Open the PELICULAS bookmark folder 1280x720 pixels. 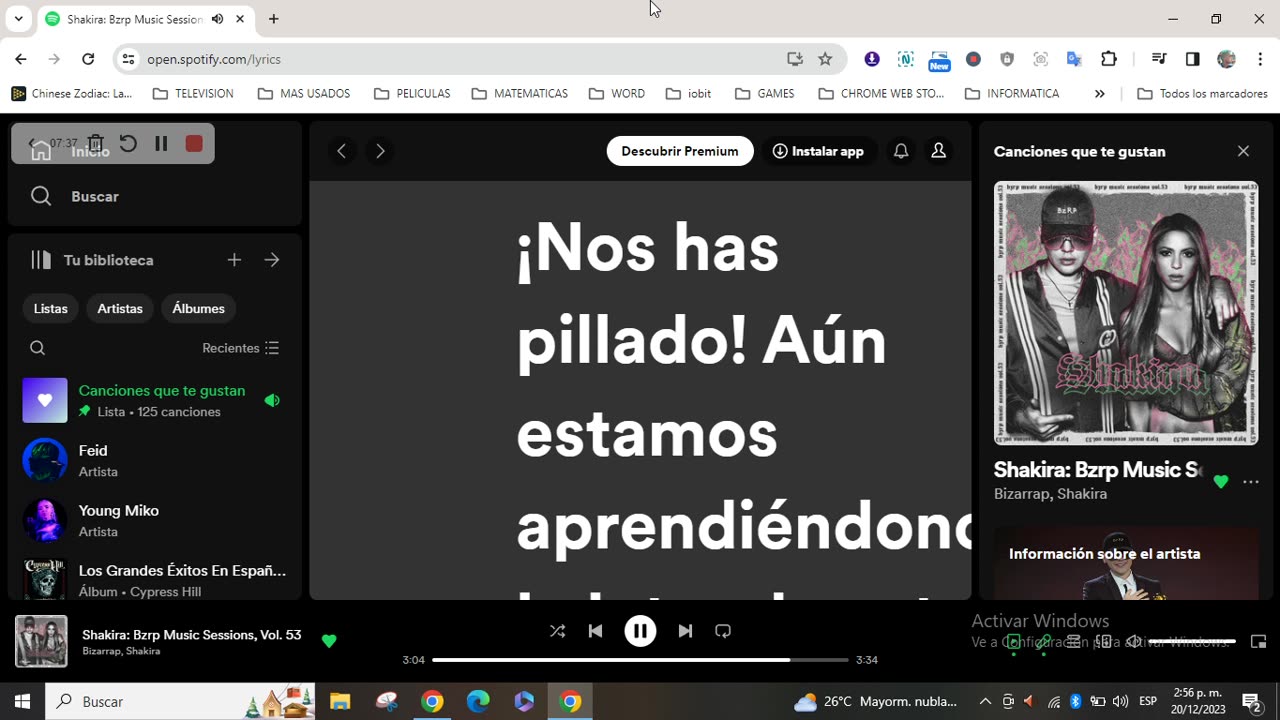pos(412,93)
